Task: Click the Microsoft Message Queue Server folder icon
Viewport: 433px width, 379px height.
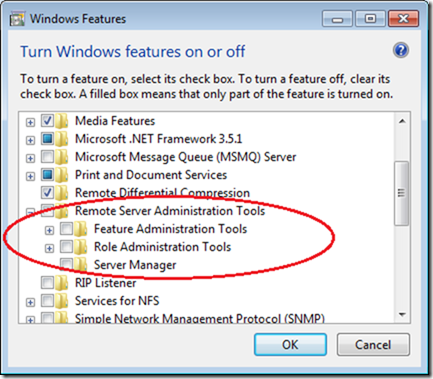Action: click(x=62, y=157)
